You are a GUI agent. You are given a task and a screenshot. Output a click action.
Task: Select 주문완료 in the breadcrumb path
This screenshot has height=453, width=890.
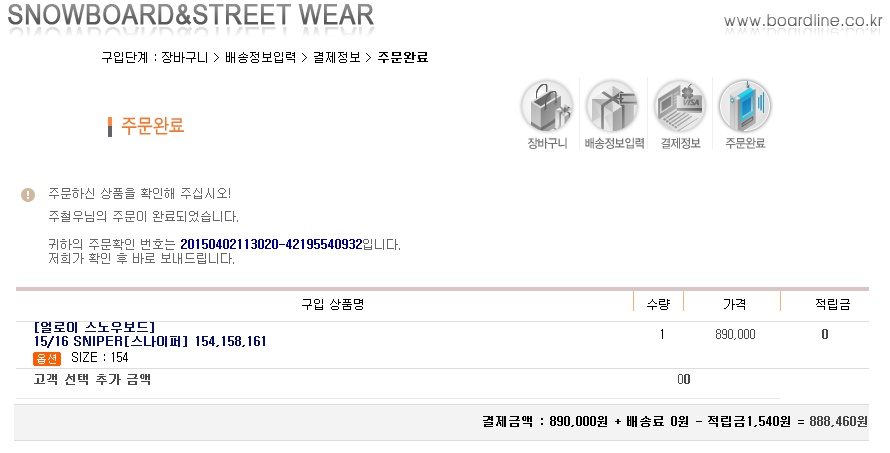pos(402,57)
